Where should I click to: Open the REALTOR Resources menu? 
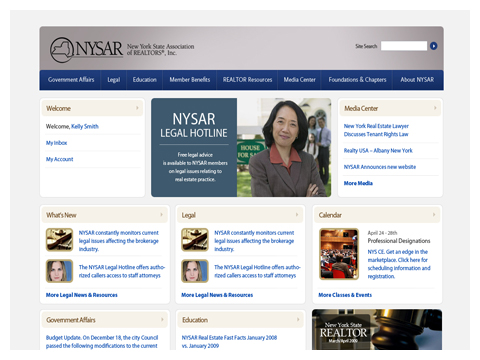coord(247,80)
